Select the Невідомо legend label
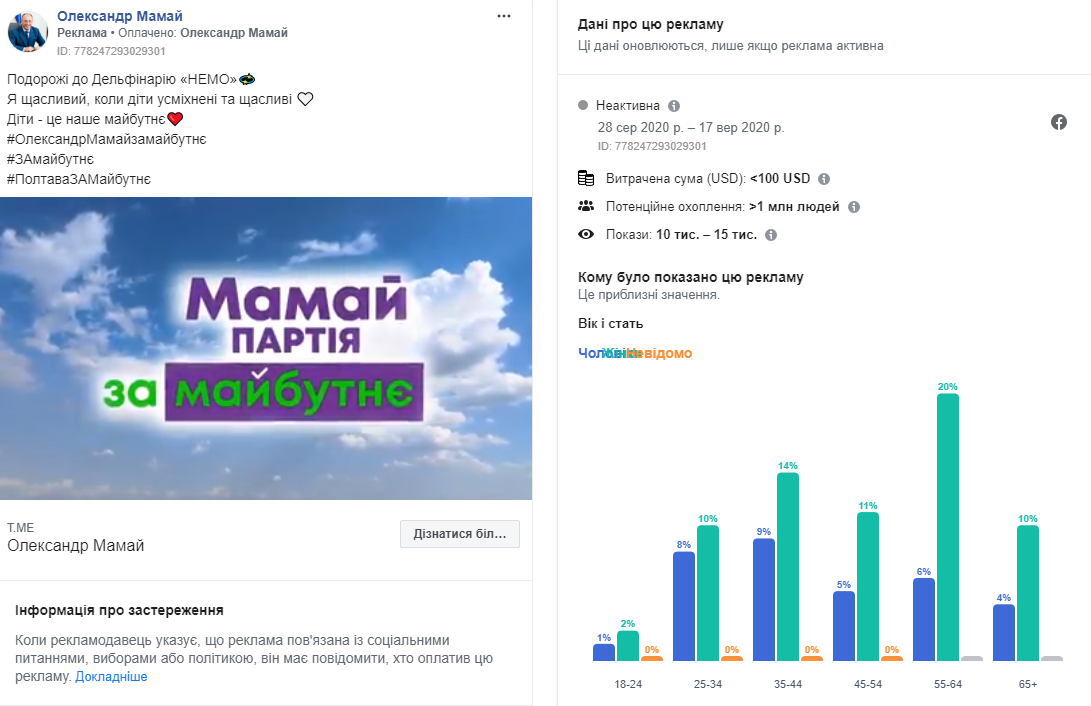Screen dimensions: 1091x706 (662, 353)
